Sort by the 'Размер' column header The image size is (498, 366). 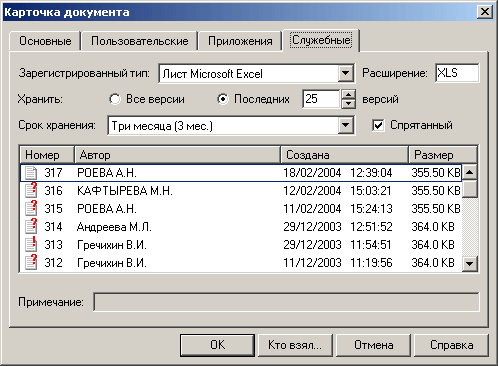pyautogui.click(x=443, y=155)
